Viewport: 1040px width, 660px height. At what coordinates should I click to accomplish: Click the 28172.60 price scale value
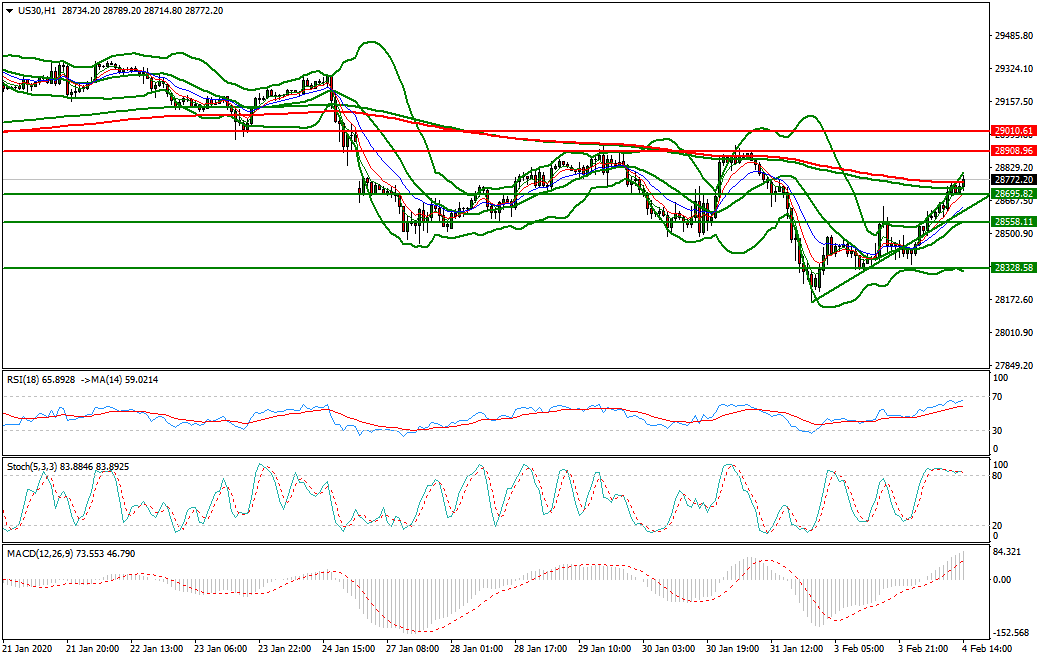(x=1014, y=300)
